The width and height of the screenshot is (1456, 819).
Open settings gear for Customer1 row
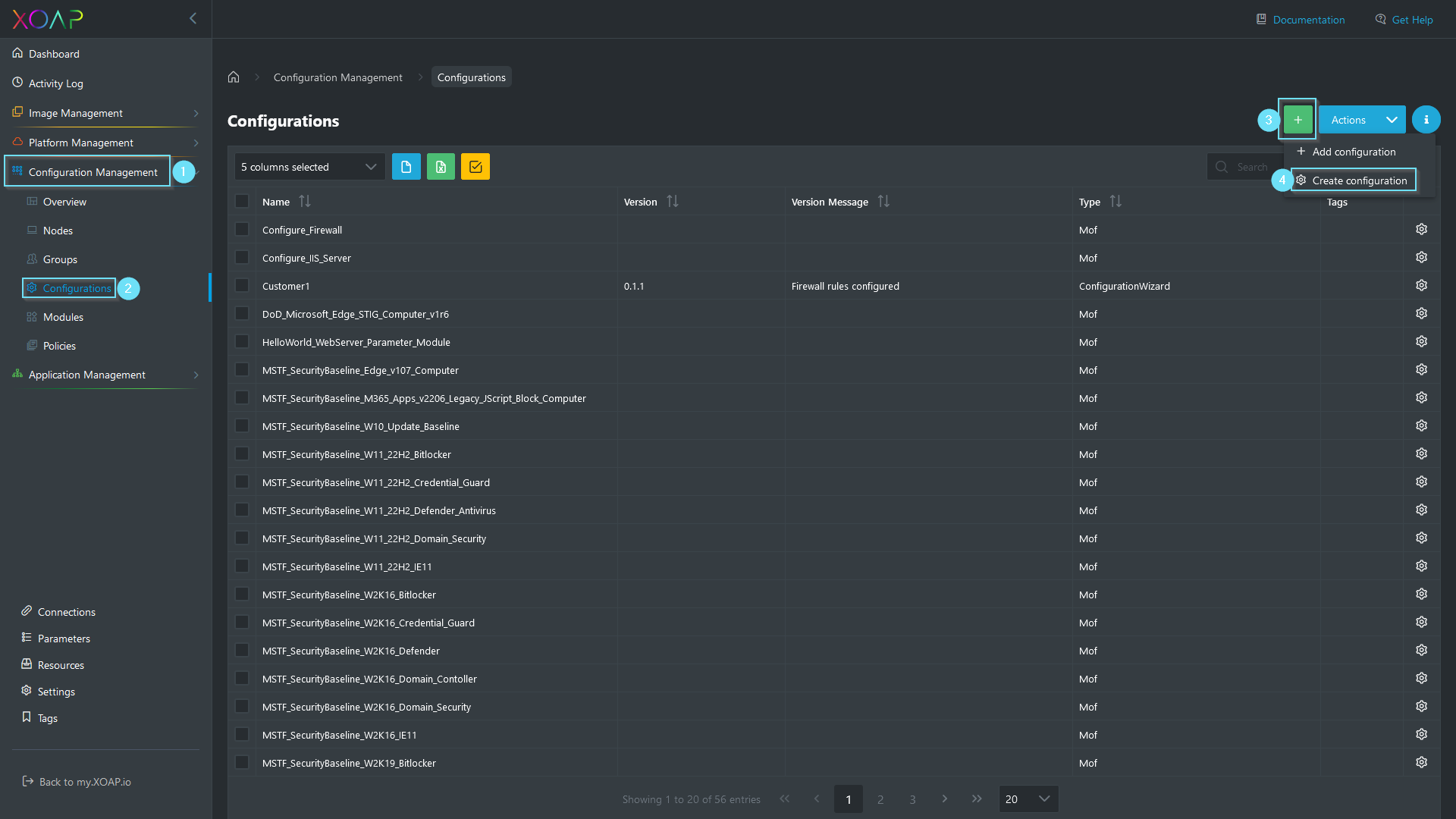click(1421, 285)
